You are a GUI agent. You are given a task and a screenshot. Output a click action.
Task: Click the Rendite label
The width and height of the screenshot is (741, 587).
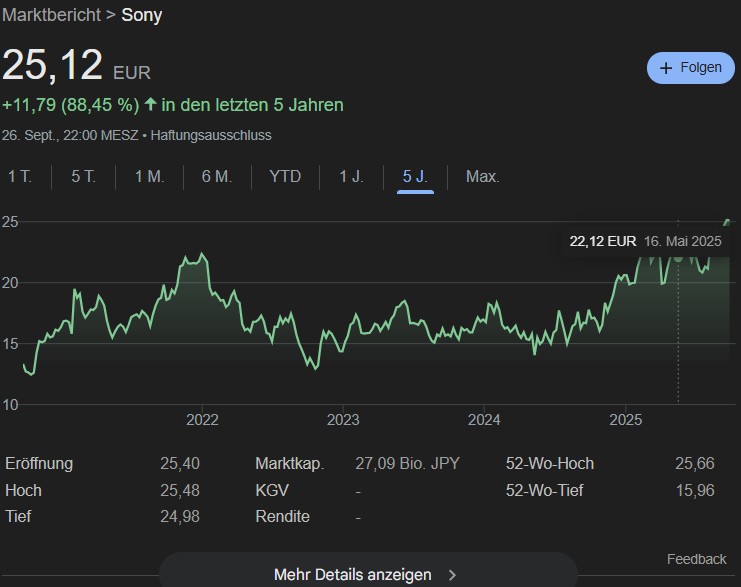(x=283, y=517)
